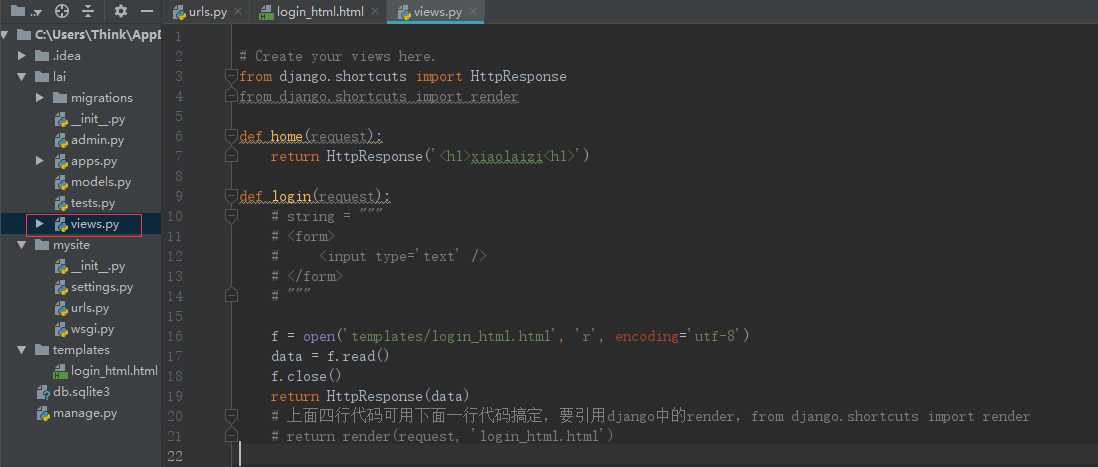Click the HTML icon beside login_html.html in tree
Viewport: 1098px width, 467px height.
click(x=61, y=370)
